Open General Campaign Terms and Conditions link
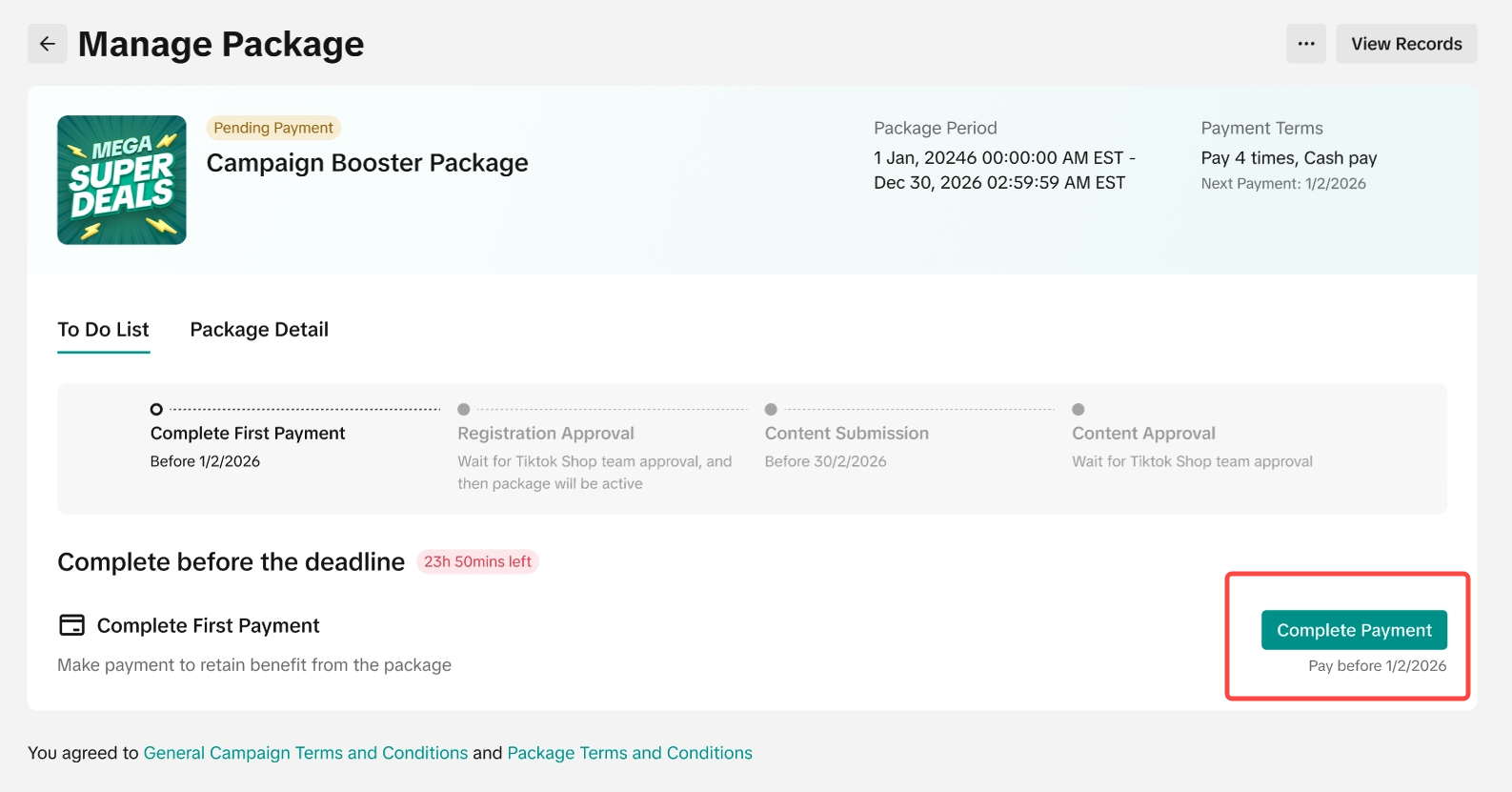 (x=306, y=753)
